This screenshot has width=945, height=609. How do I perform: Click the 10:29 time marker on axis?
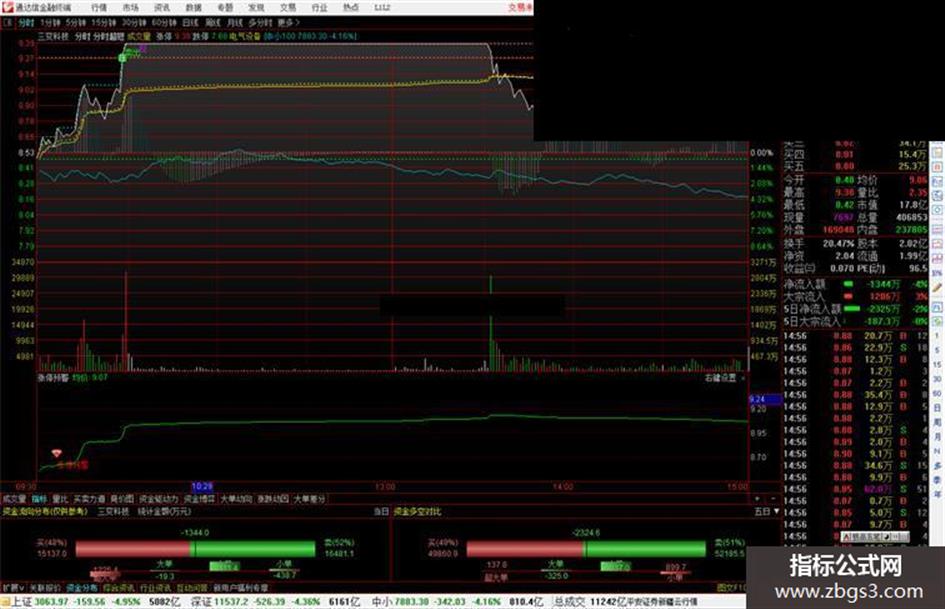tap(202, 487)
